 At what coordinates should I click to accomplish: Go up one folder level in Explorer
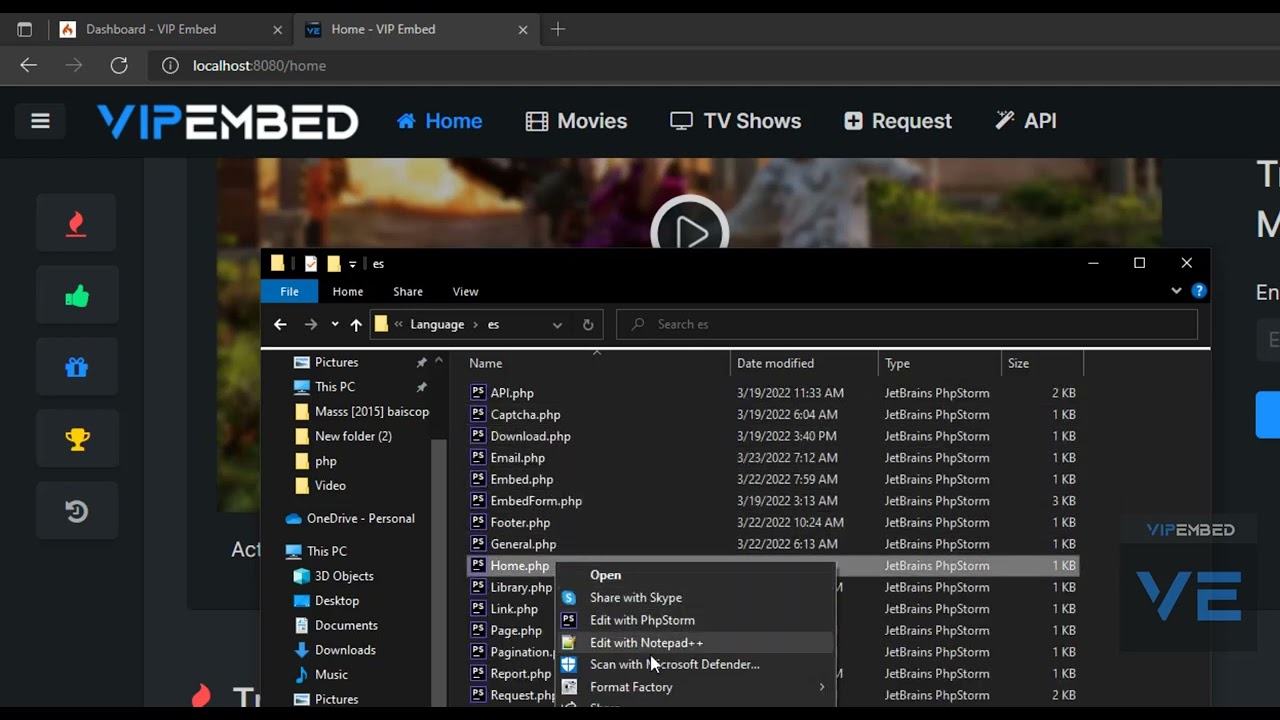(356, 324)
